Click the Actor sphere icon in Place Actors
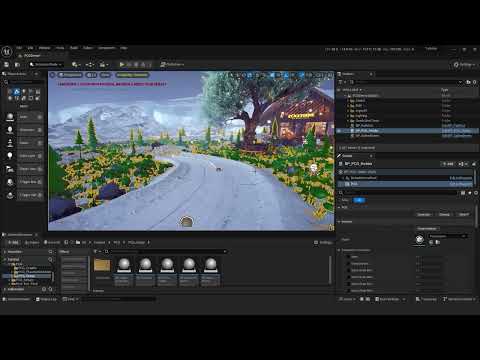Viewport: 480px width, 360px height. coord(10,117)
